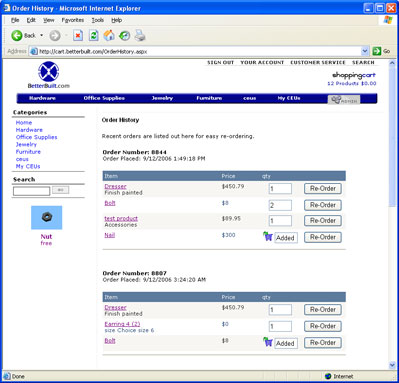Go to Home page icon in toolbar

109,35
